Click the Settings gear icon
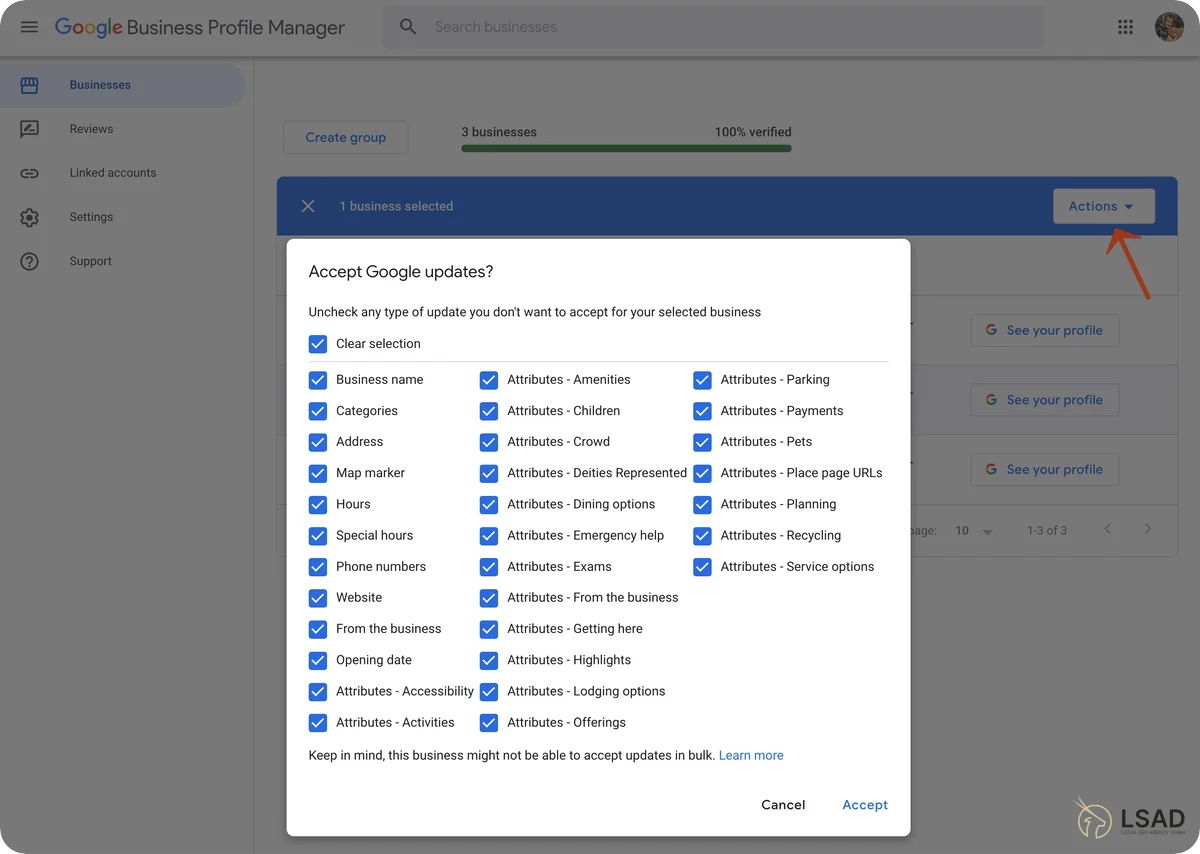The height and width of the screenshot is (854, 1200). coord(29,217)
